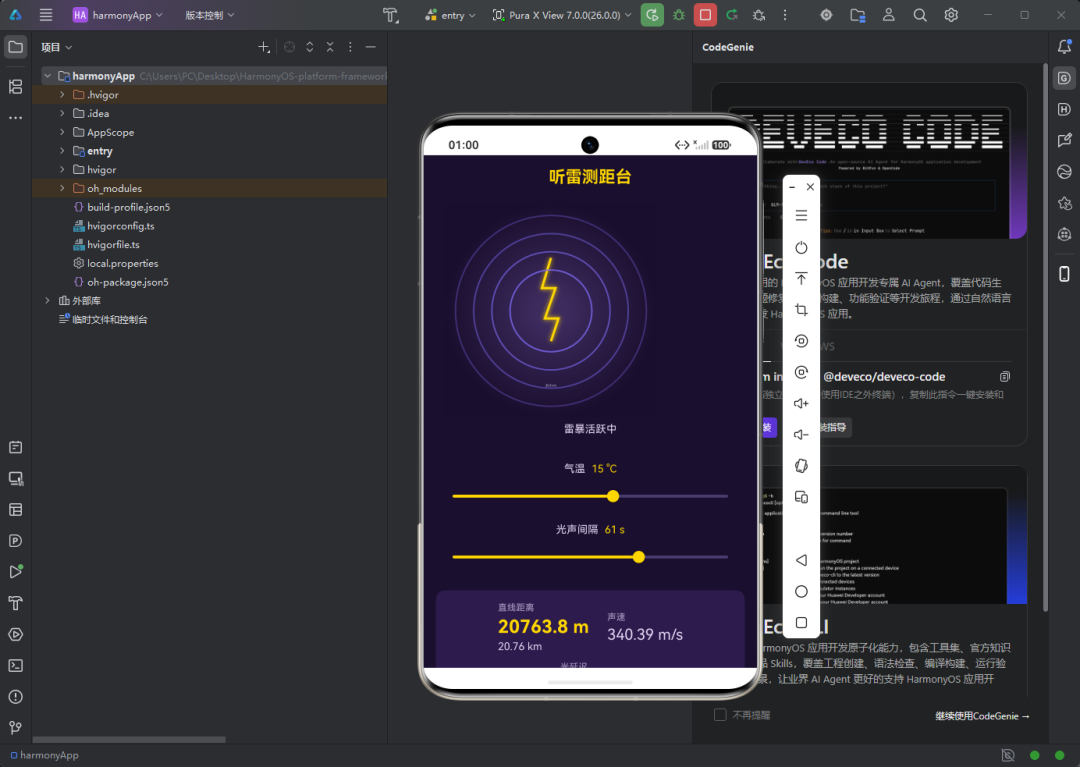Open the user account icon
The height and width of the screenshot is (767, 1080).
click(x=889, y=14)
